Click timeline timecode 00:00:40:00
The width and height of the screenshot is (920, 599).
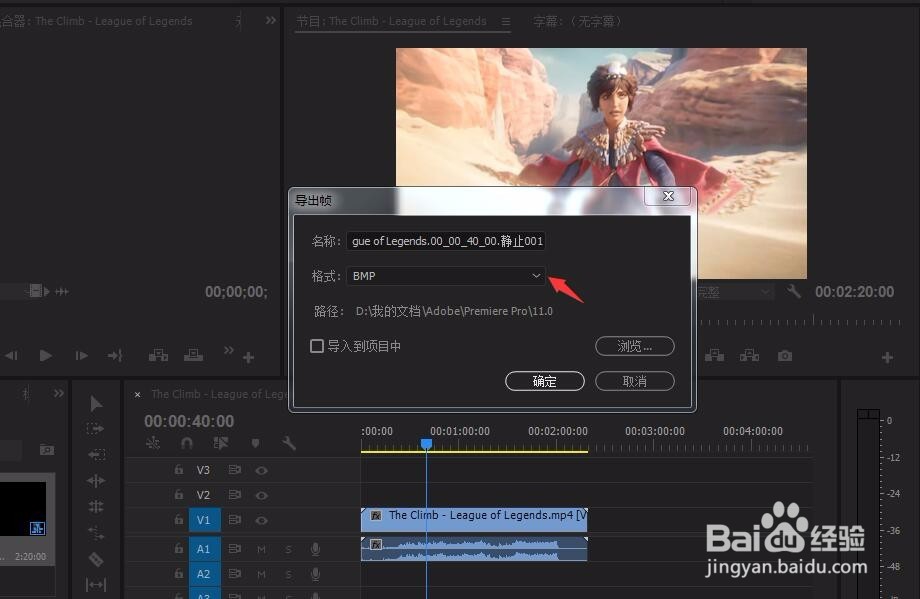(x=189, y=421)
